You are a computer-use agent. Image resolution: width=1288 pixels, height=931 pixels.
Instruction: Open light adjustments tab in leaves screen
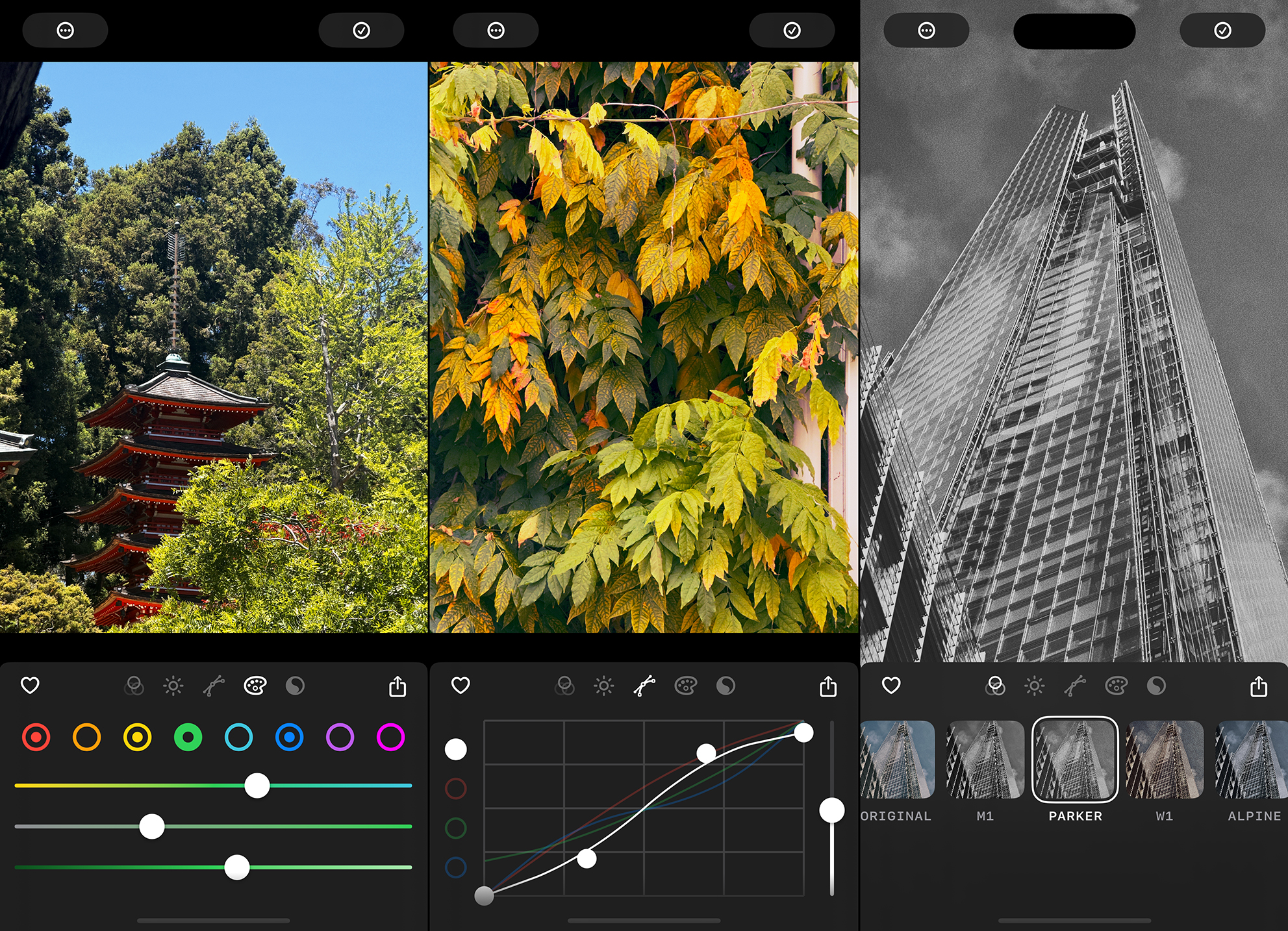point(604,686)
